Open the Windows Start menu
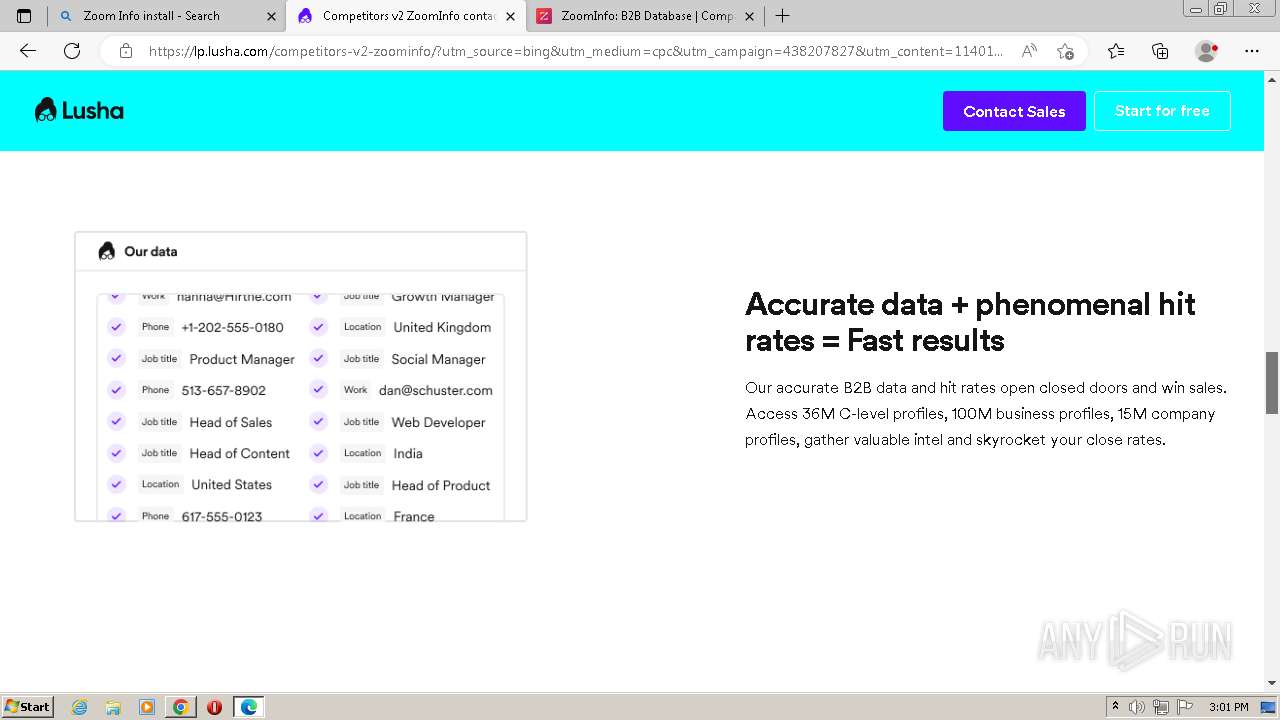Image resolution: width=1280 pixels, height=720 pixels. point(27,706)
